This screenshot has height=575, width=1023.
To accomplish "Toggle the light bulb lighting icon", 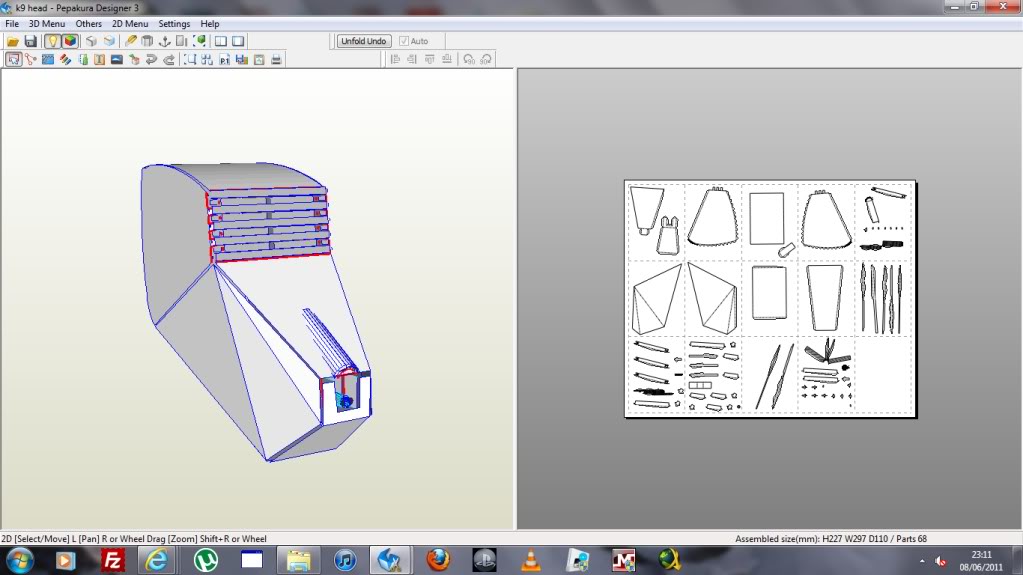I will coord(53,41).
